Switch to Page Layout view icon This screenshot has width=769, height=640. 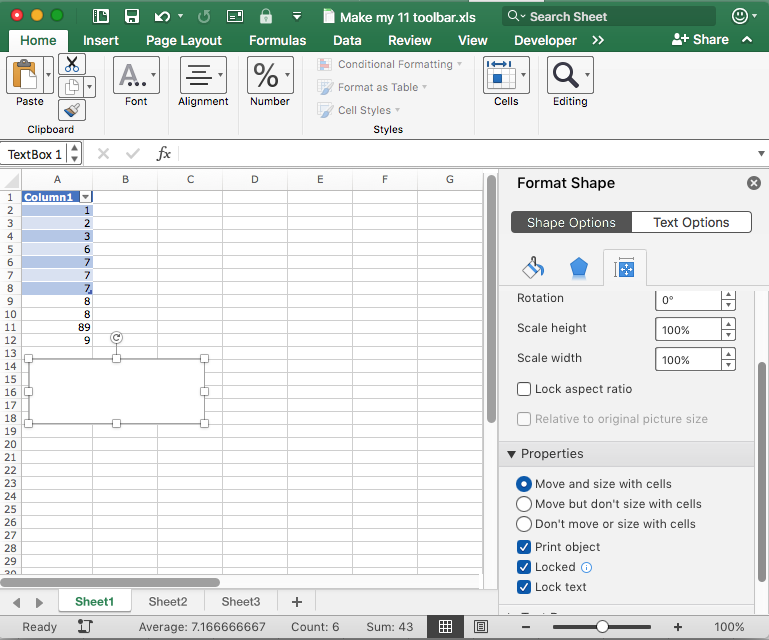coord(481,627)
